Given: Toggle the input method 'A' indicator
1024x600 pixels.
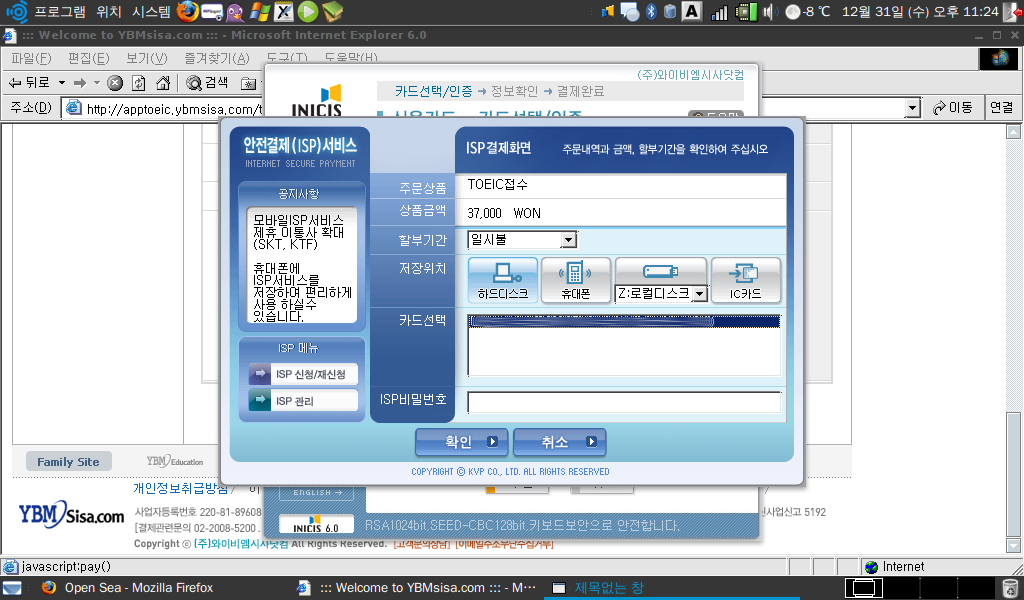Looking at the screenshot, I should (692, 11).
